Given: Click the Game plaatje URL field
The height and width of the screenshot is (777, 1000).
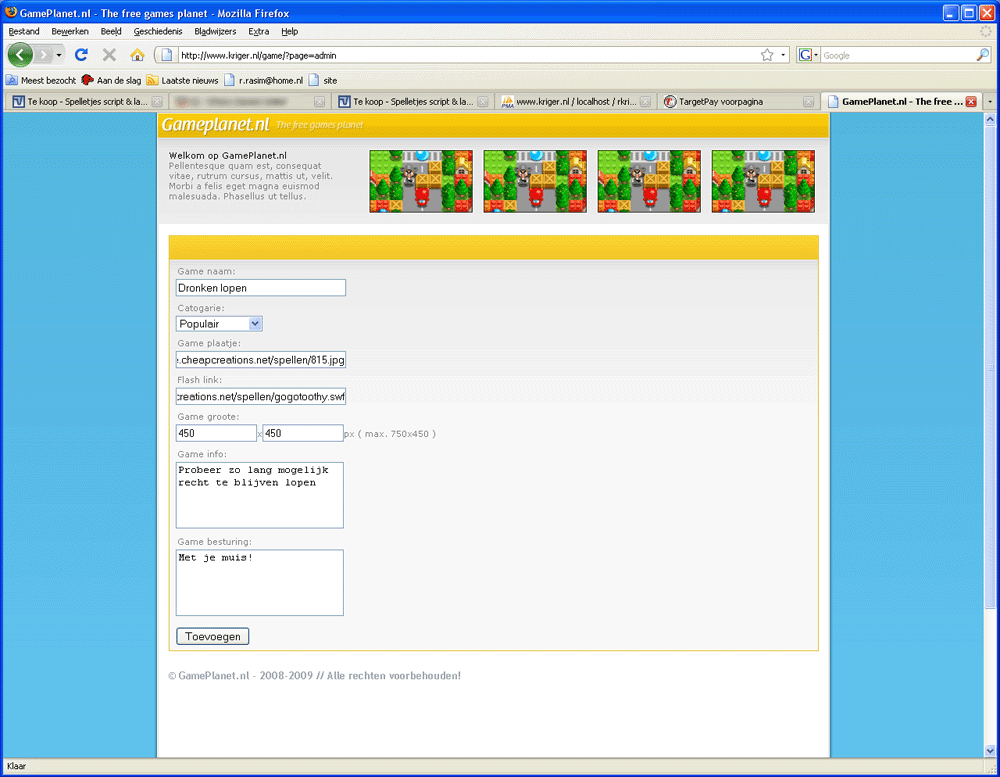Looking at the screenshot, I should click(261, 360).
